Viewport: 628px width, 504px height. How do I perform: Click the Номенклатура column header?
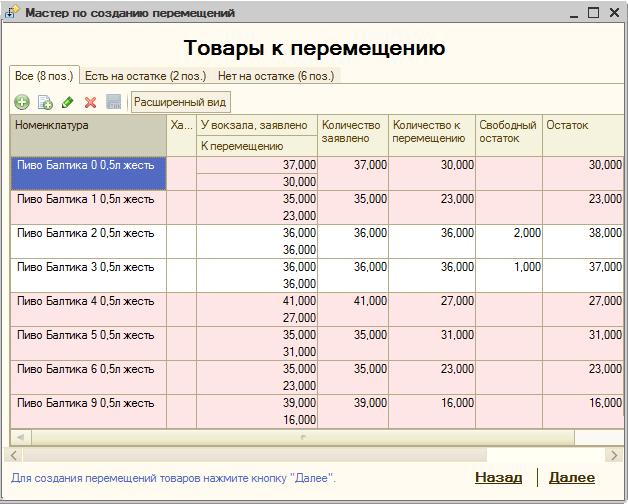tap(89, 135)
